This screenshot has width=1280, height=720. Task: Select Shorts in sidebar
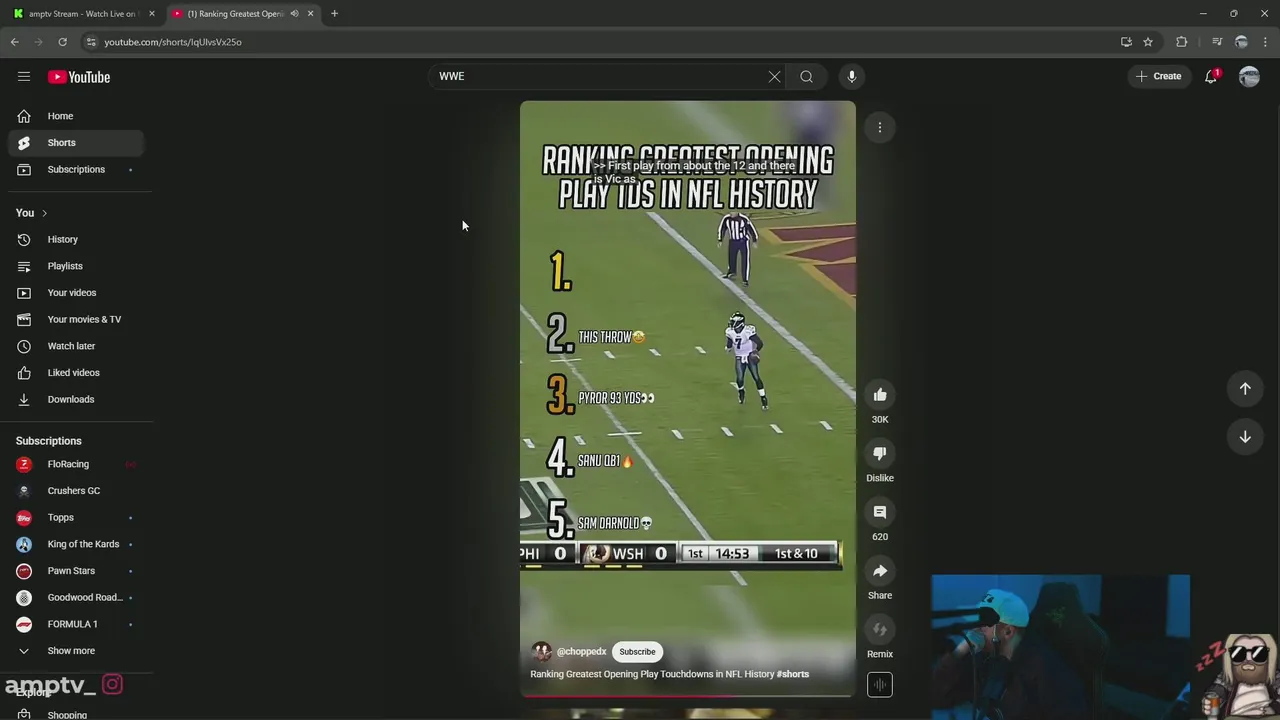click(76, 142)
